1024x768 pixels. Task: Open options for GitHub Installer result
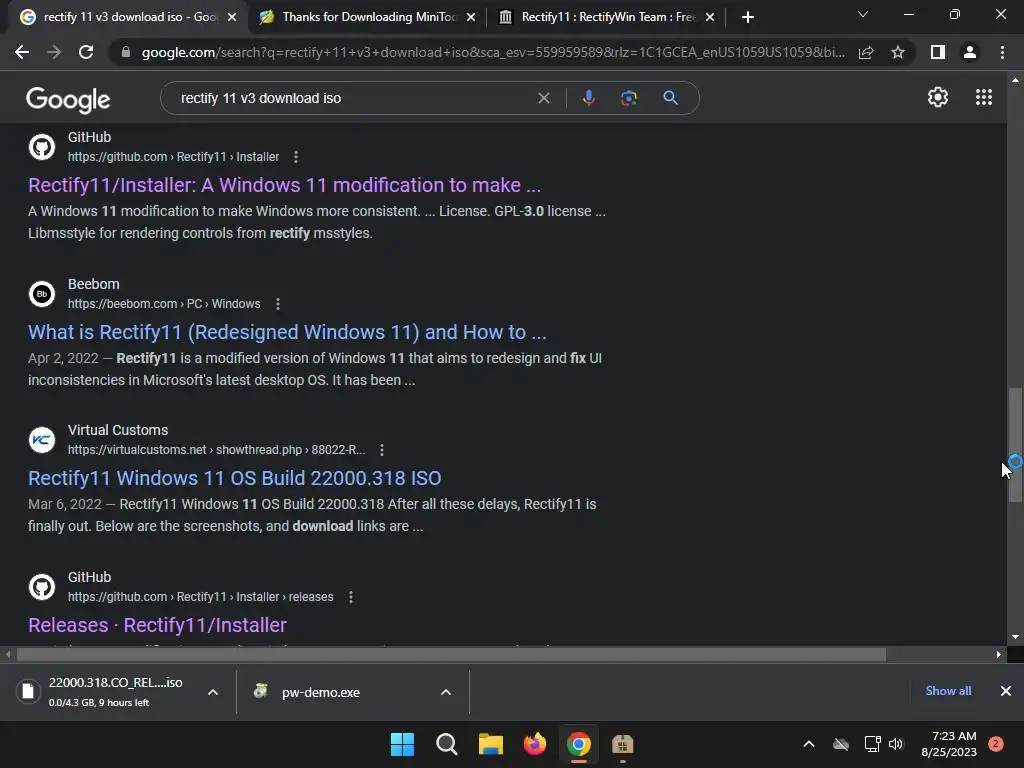[296, 157]
